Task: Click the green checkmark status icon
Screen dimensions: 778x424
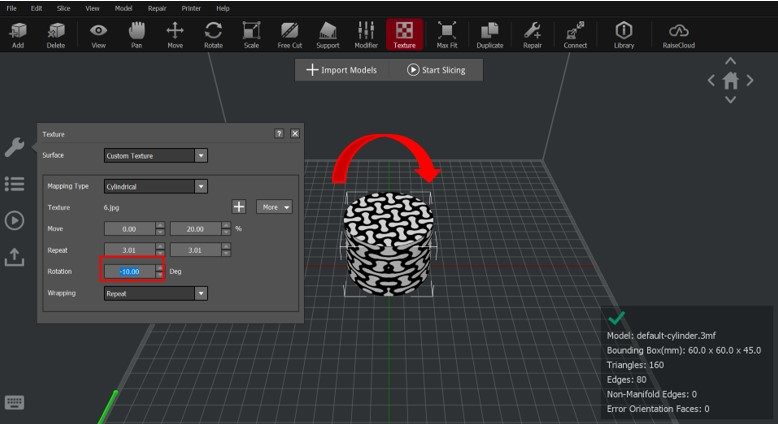Action: 617,317
